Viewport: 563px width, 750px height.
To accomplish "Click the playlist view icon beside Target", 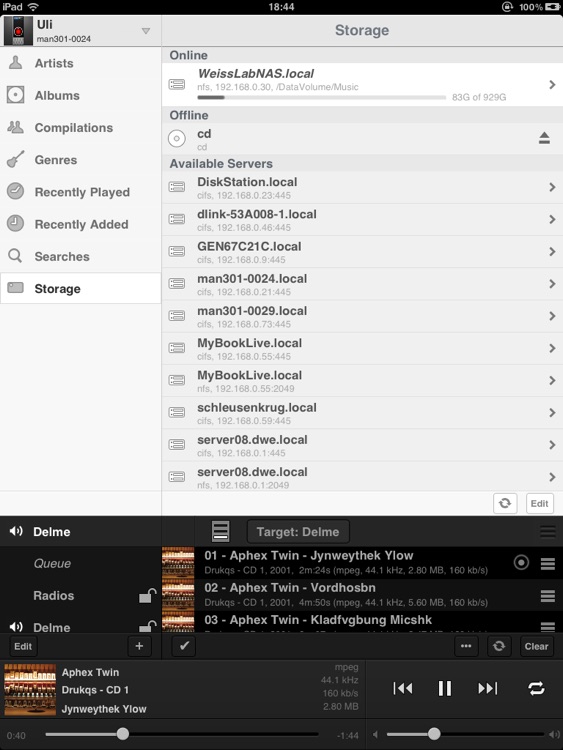I will click(x=220, y=531).
